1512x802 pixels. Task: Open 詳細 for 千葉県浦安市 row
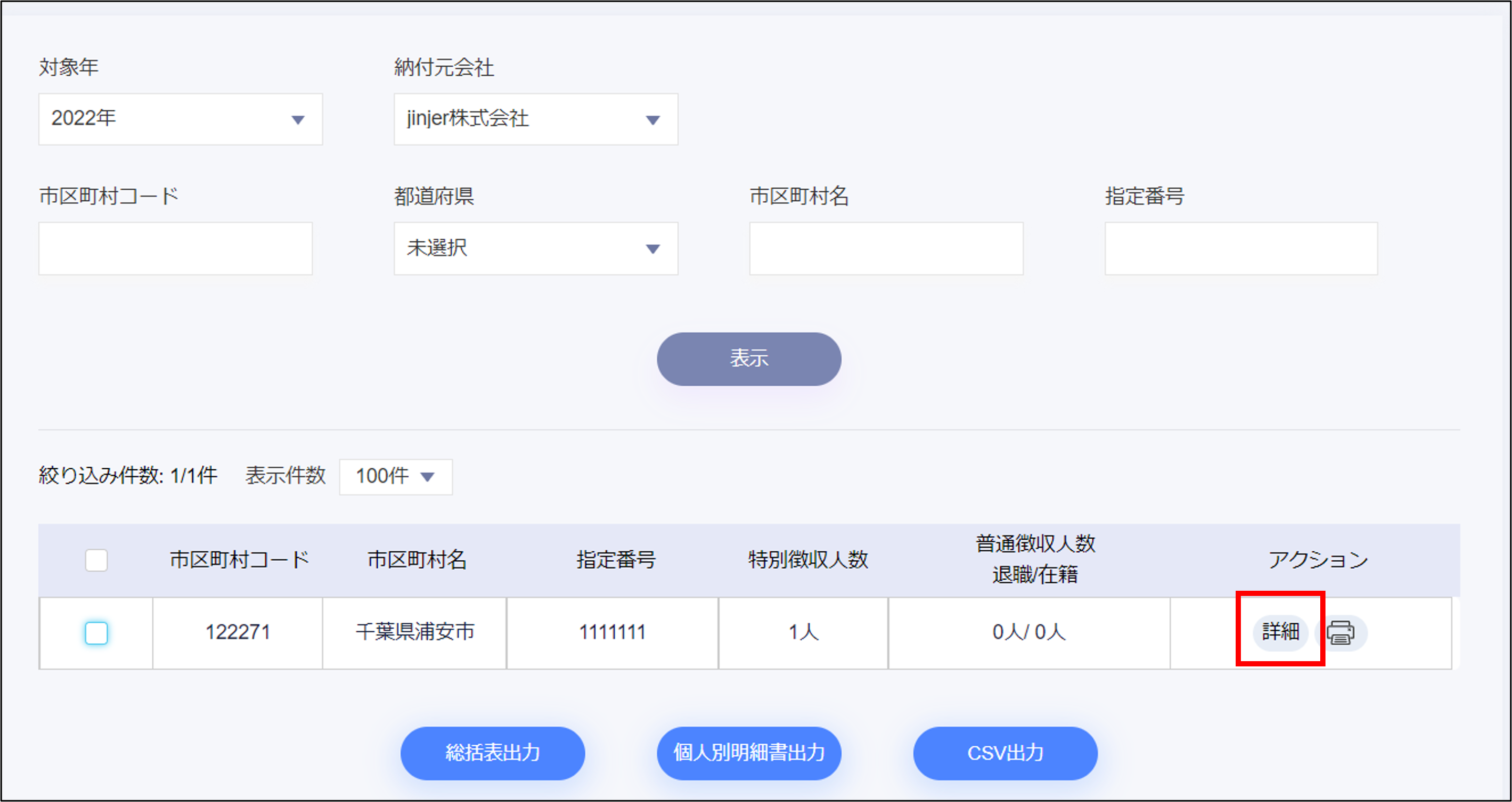[1280, 632]
